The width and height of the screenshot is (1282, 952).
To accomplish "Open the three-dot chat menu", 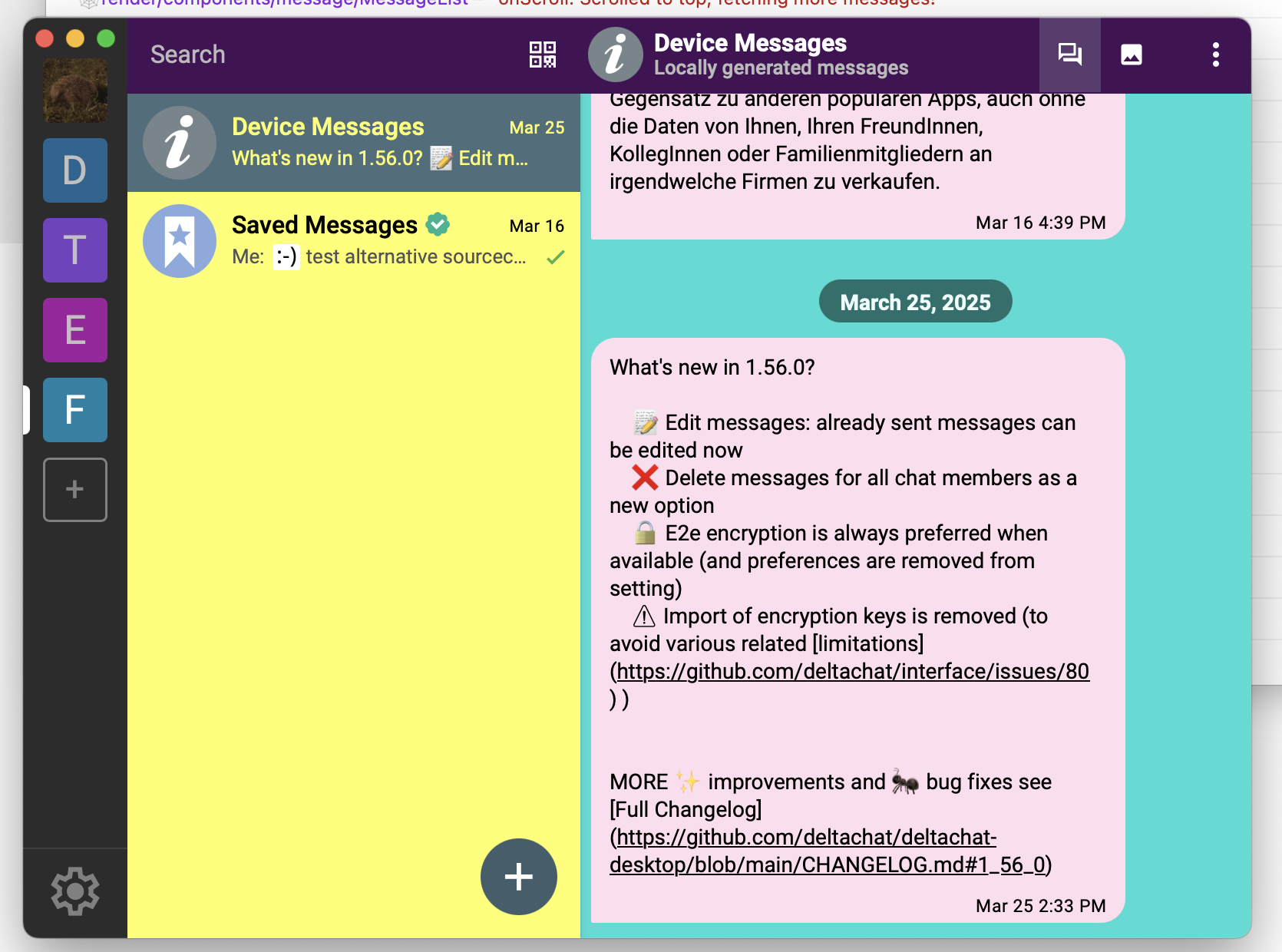I will coord(1215,55).
